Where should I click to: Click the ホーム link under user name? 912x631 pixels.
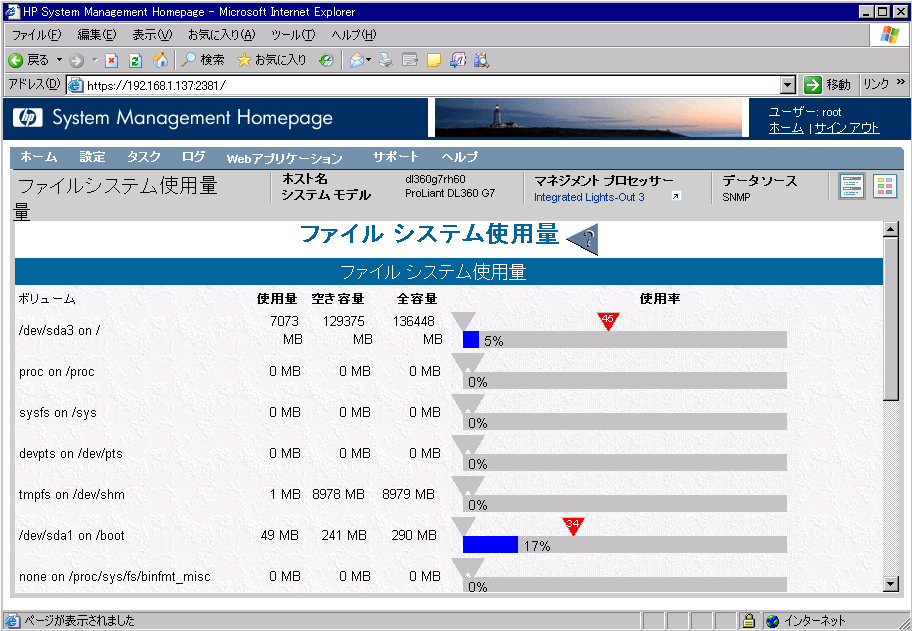pos(786,128)
